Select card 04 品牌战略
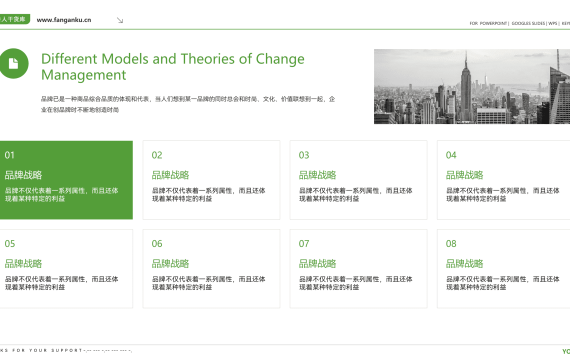The width and height of the screenshot is (570, 360). coord(503,180)
